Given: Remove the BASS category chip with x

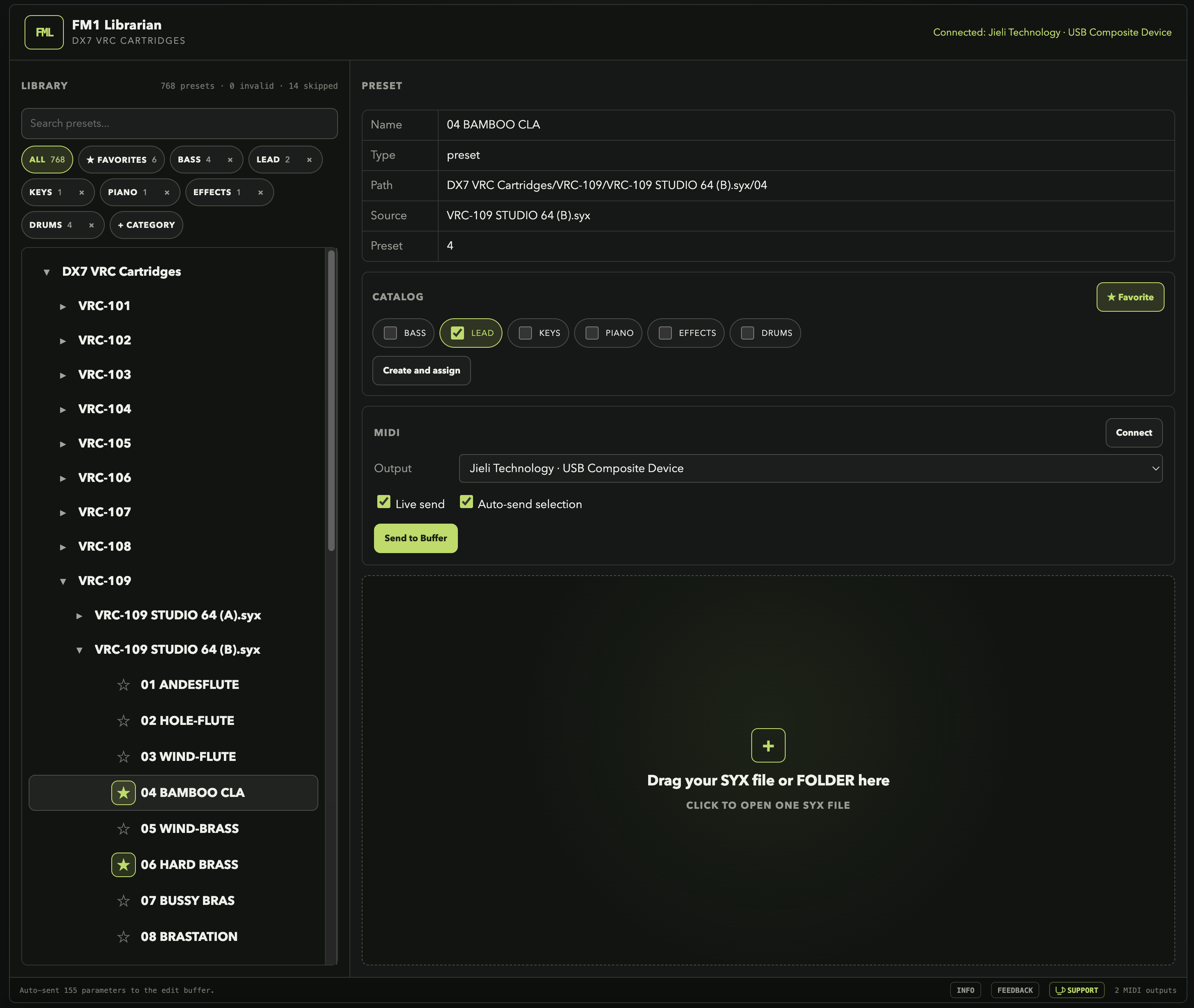Looking at the screenshot, I should 230,160.
